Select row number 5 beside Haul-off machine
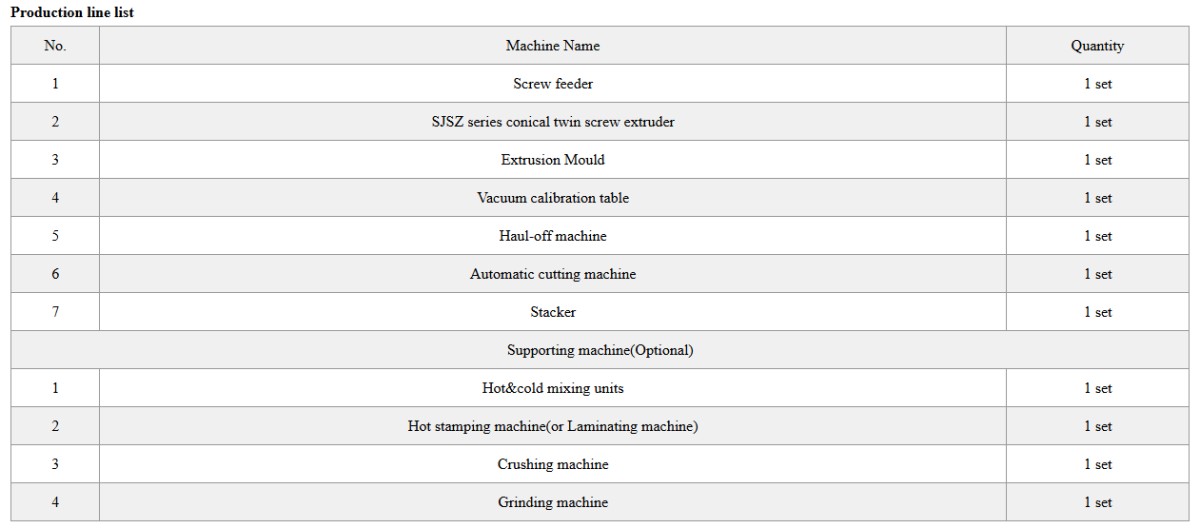 [x=55, y=236]
